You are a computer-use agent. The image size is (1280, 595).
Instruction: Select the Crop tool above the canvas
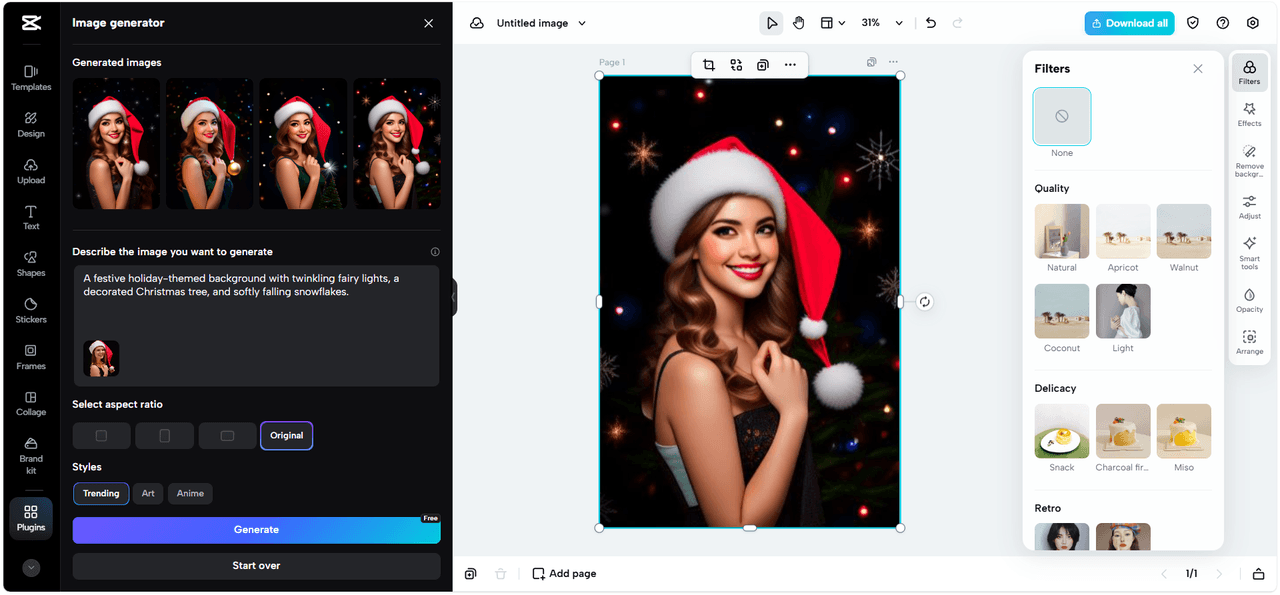tap(709, 64)
